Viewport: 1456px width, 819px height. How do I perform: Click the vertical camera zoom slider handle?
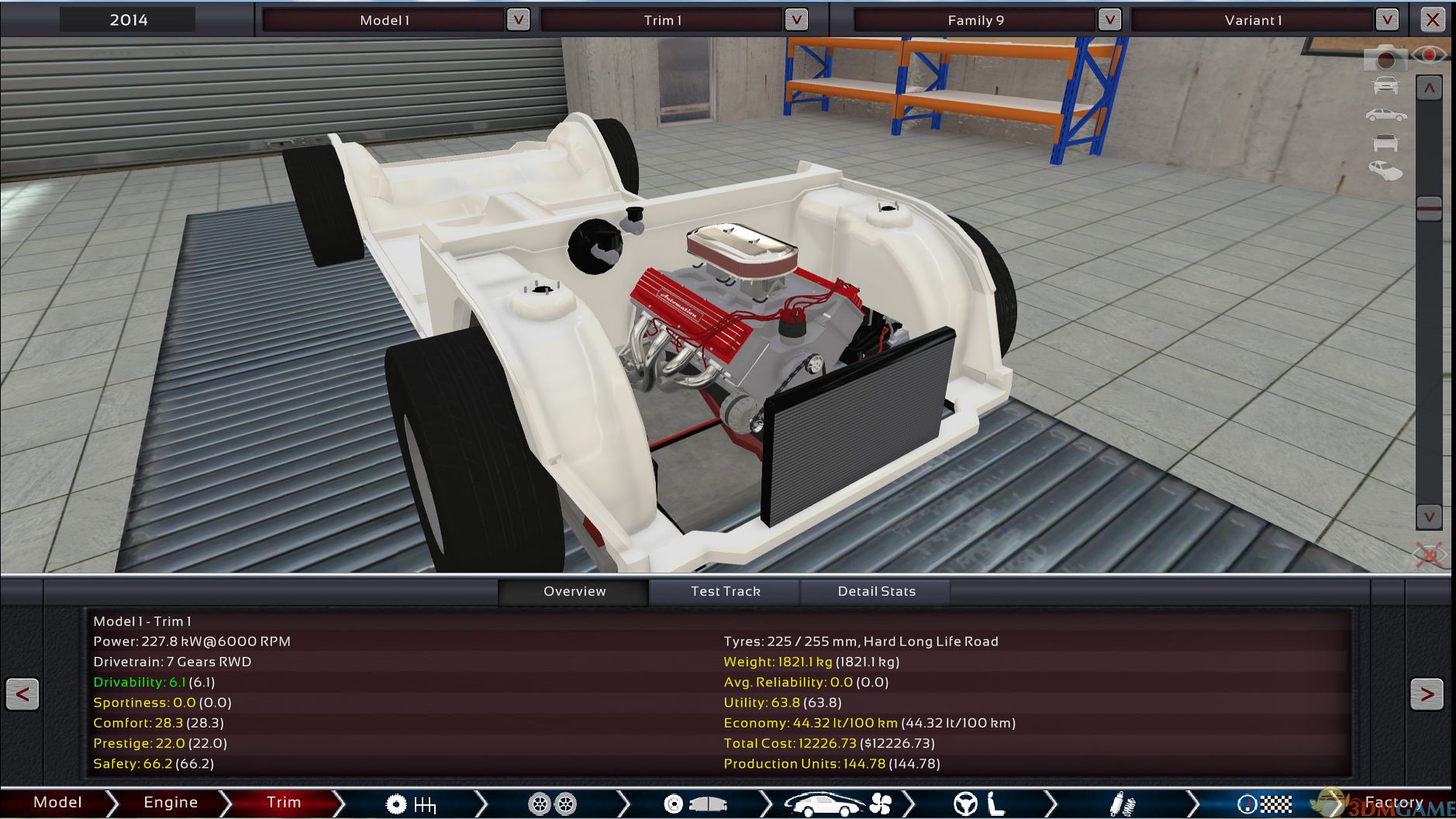[1429, 208]
